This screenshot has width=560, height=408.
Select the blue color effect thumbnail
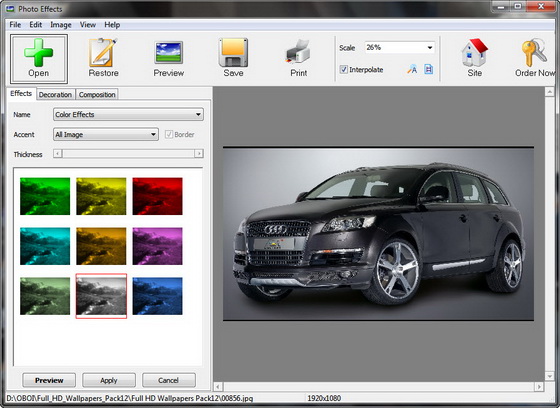[x=158, y=296]
